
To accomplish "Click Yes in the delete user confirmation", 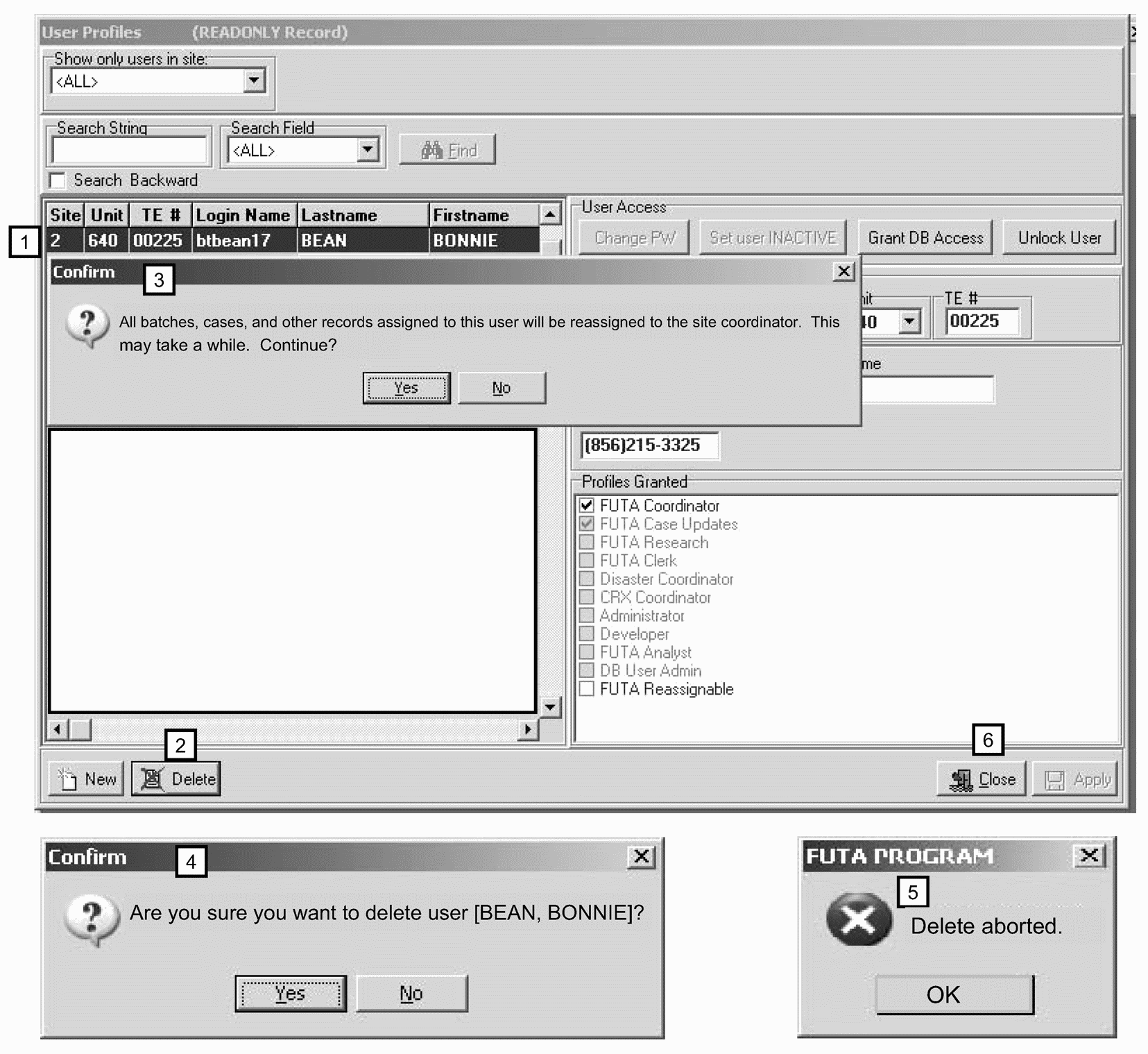I will point(290,994).
